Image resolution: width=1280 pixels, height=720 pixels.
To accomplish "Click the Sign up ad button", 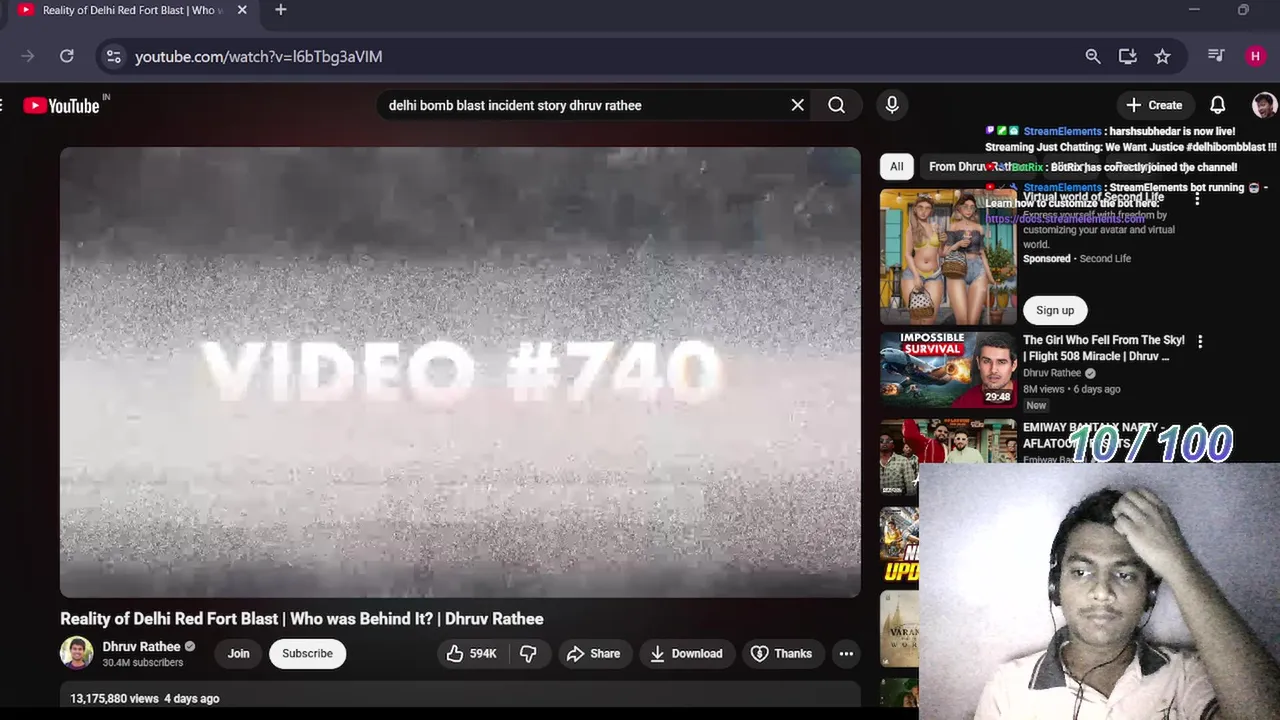I will [x=1055, y=310].
